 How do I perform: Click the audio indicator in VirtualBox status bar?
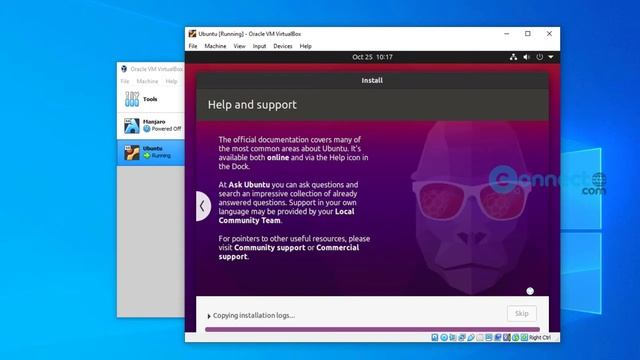pos(453,338)
